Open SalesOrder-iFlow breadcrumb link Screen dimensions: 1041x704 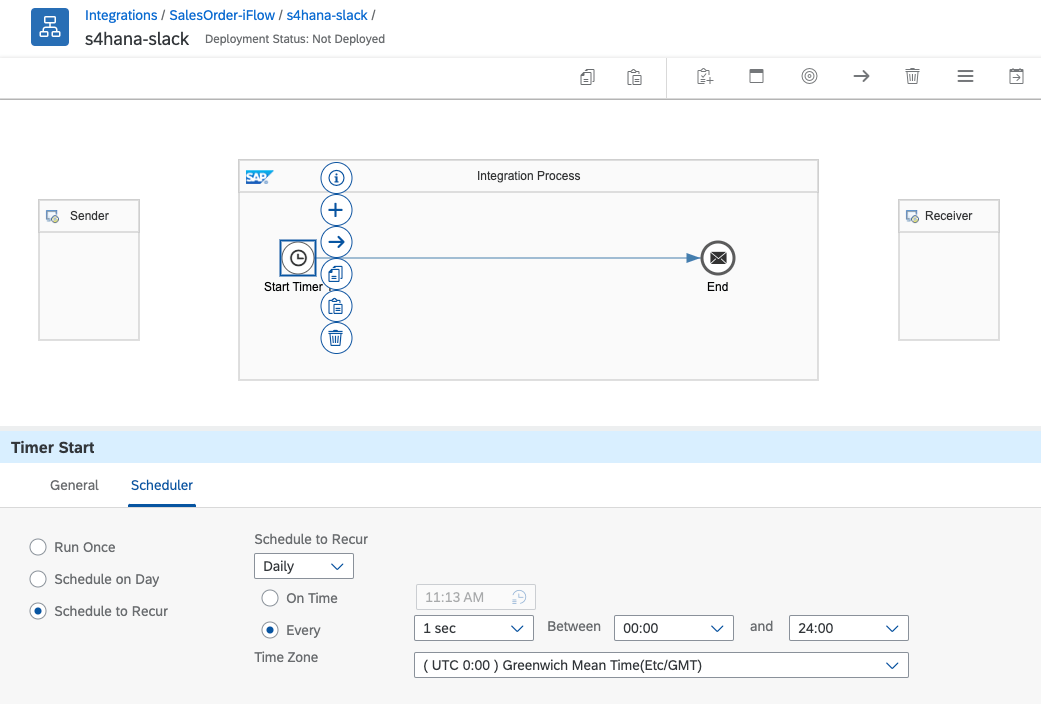click(x=222, y=15)
